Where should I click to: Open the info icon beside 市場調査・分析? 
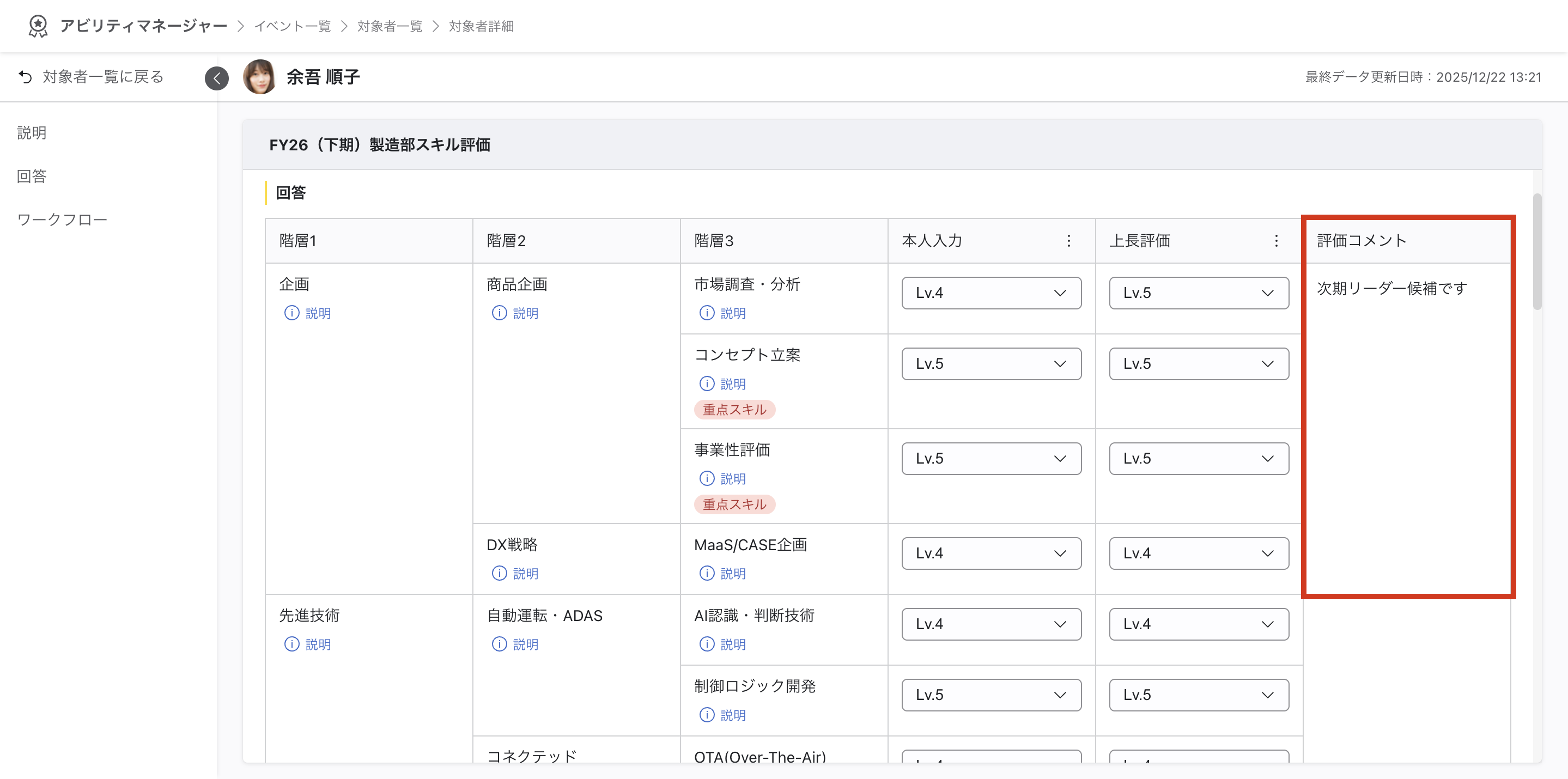706,313
